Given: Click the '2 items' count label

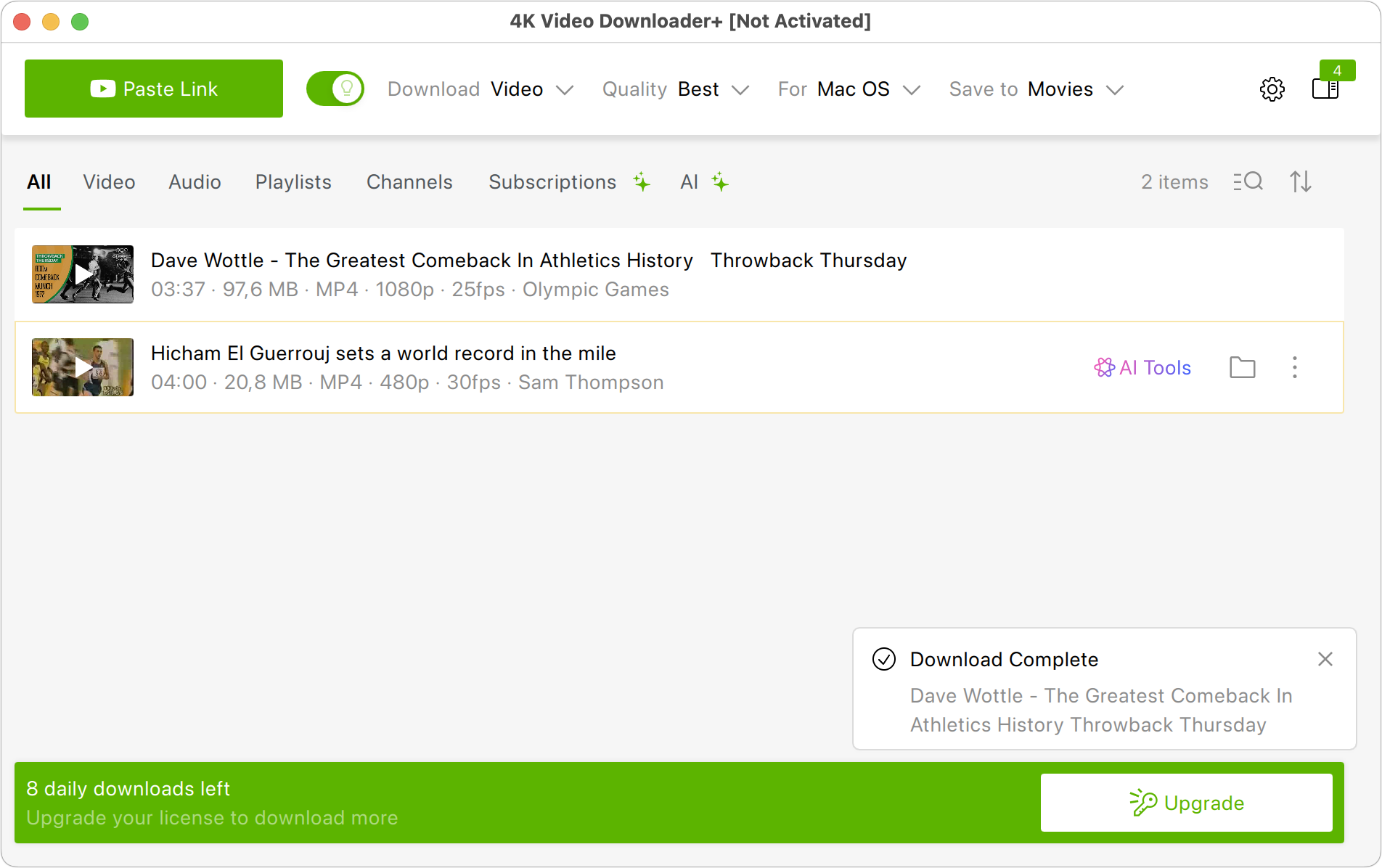Looking at the screenshot, I should click(x=1174, y=182).
